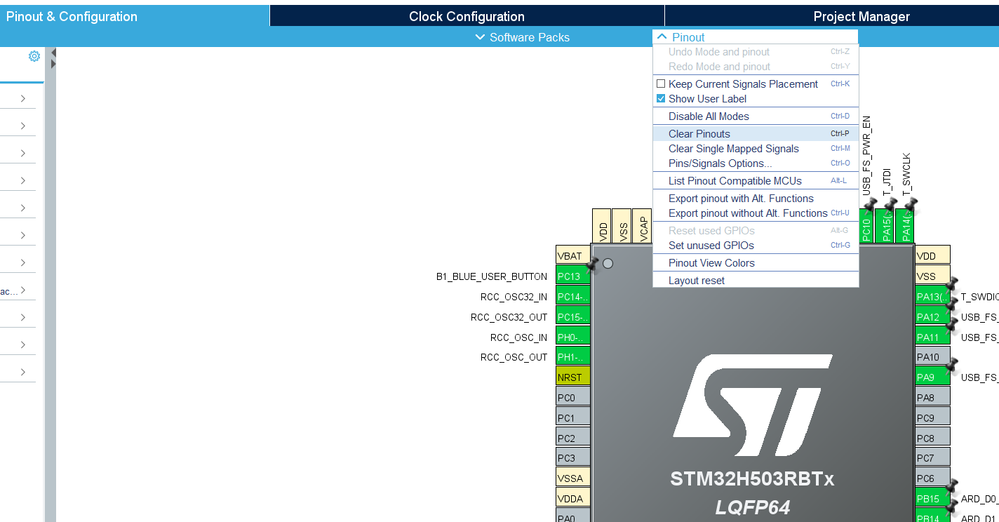The width and height of the screenshot is (999, 522).
Task: Select the PC1 pin
Action: click(x=573, y=418)
